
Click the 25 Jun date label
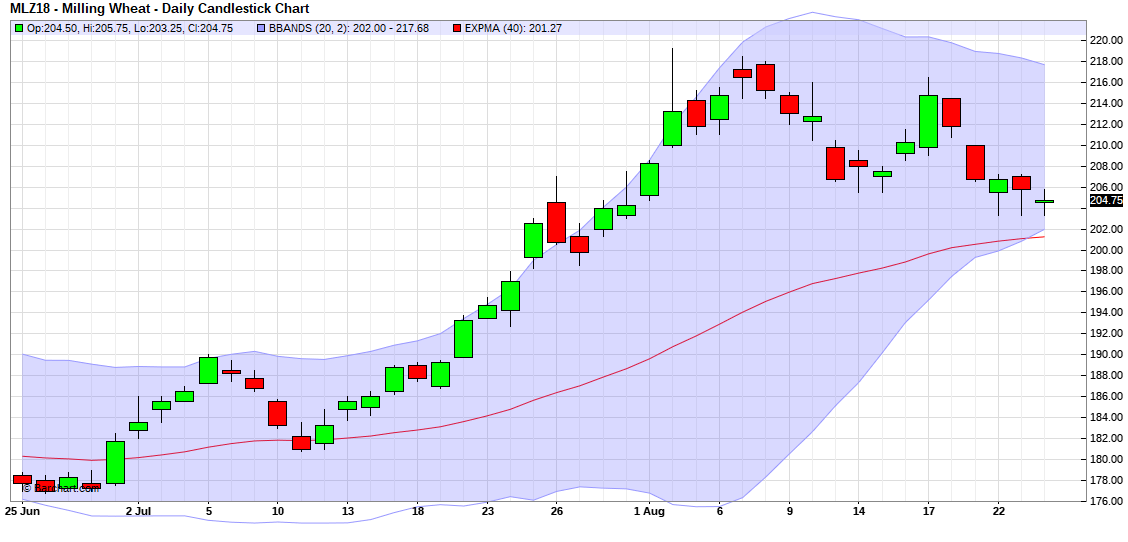pos(20,511)
